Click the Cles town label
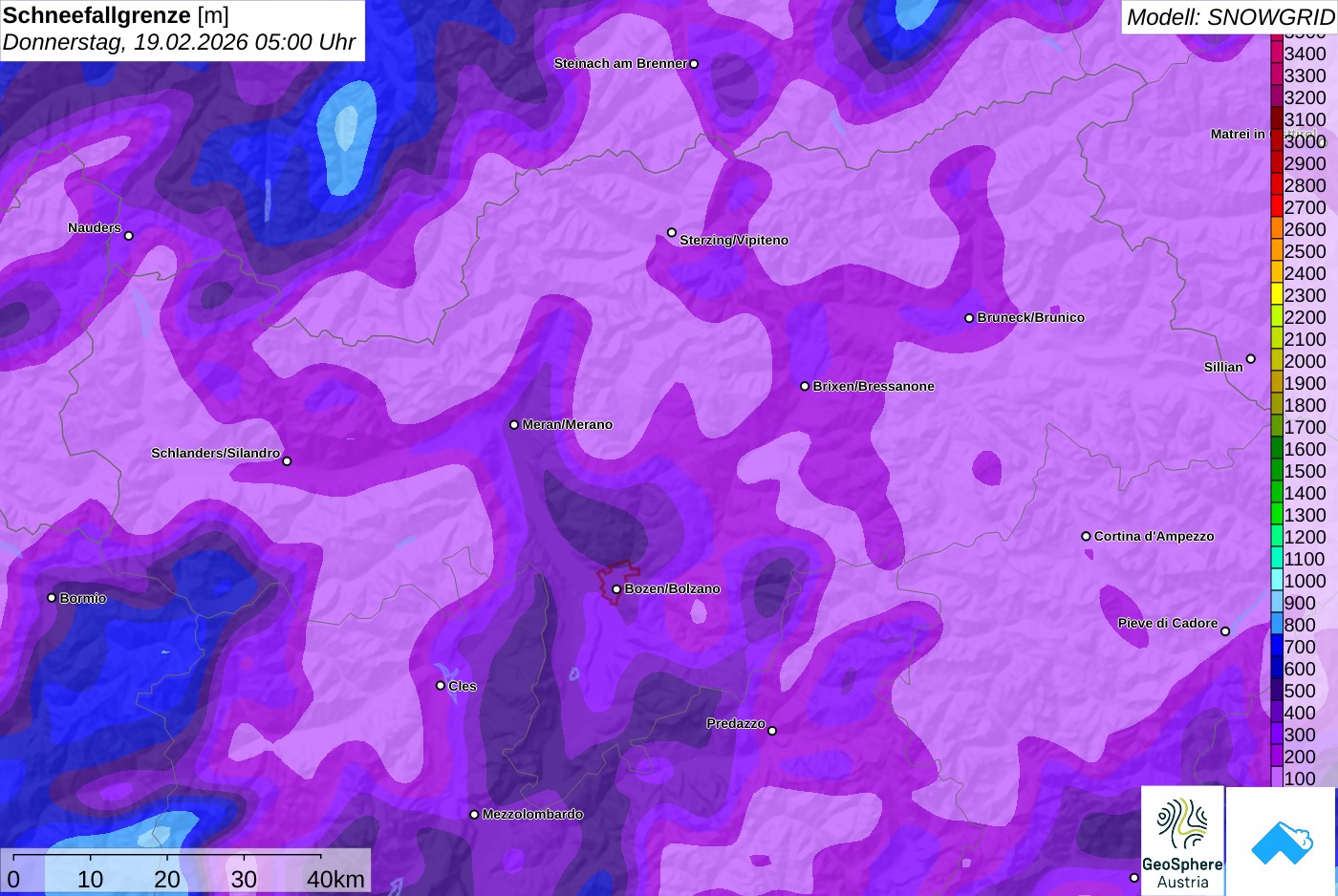Image resolution: width=1338 pixels, height=896 pixels. tap(463, 687)
